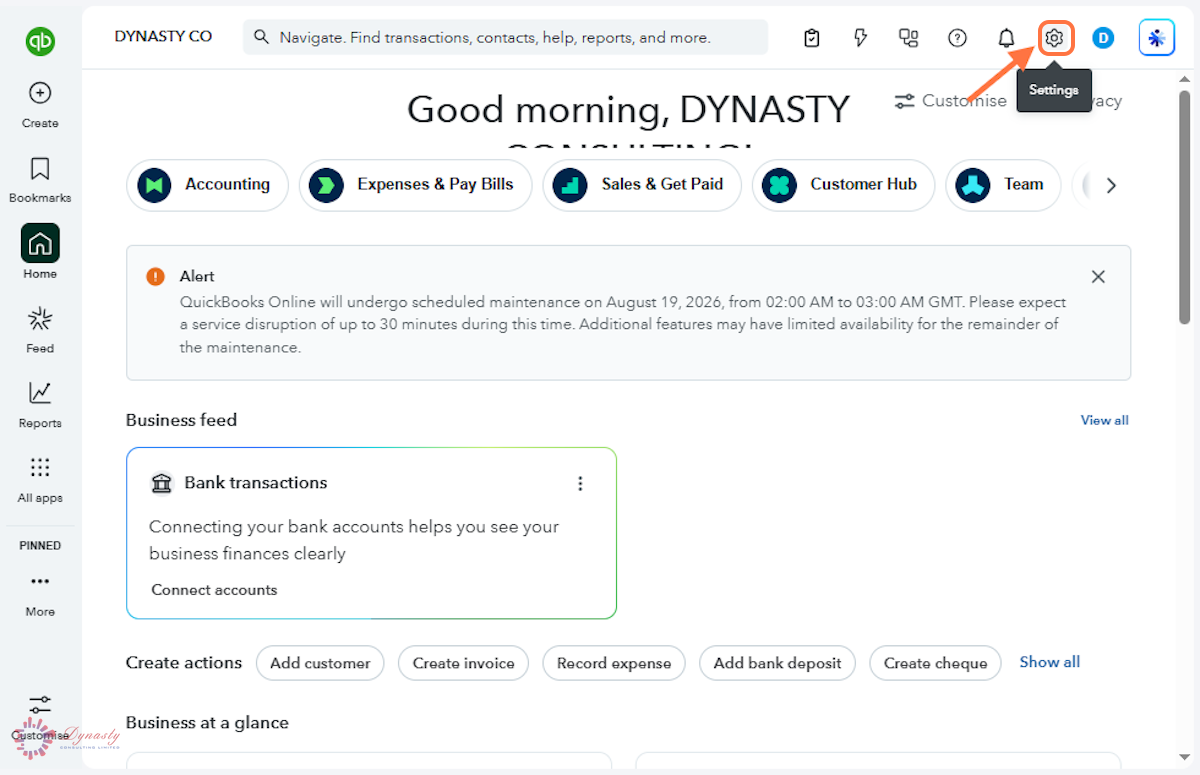Open the D profile avatar
Screen dimensions: 1200x775
tap(1103, 38)
